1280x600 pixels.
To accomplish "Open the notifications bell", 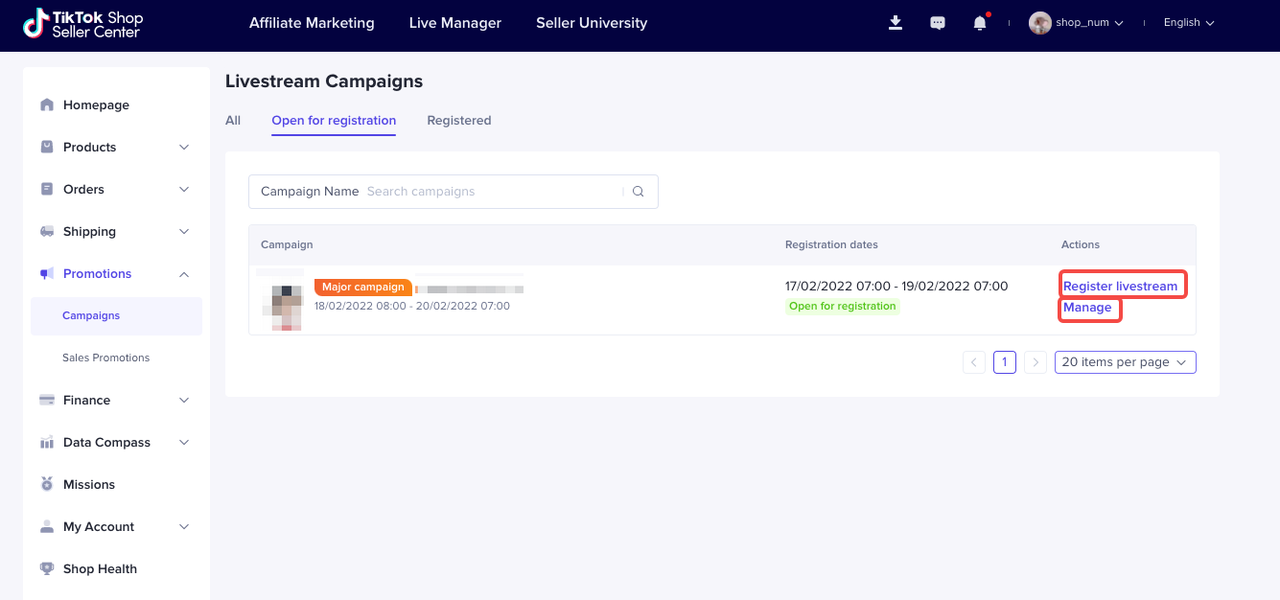I will point(980,22).
